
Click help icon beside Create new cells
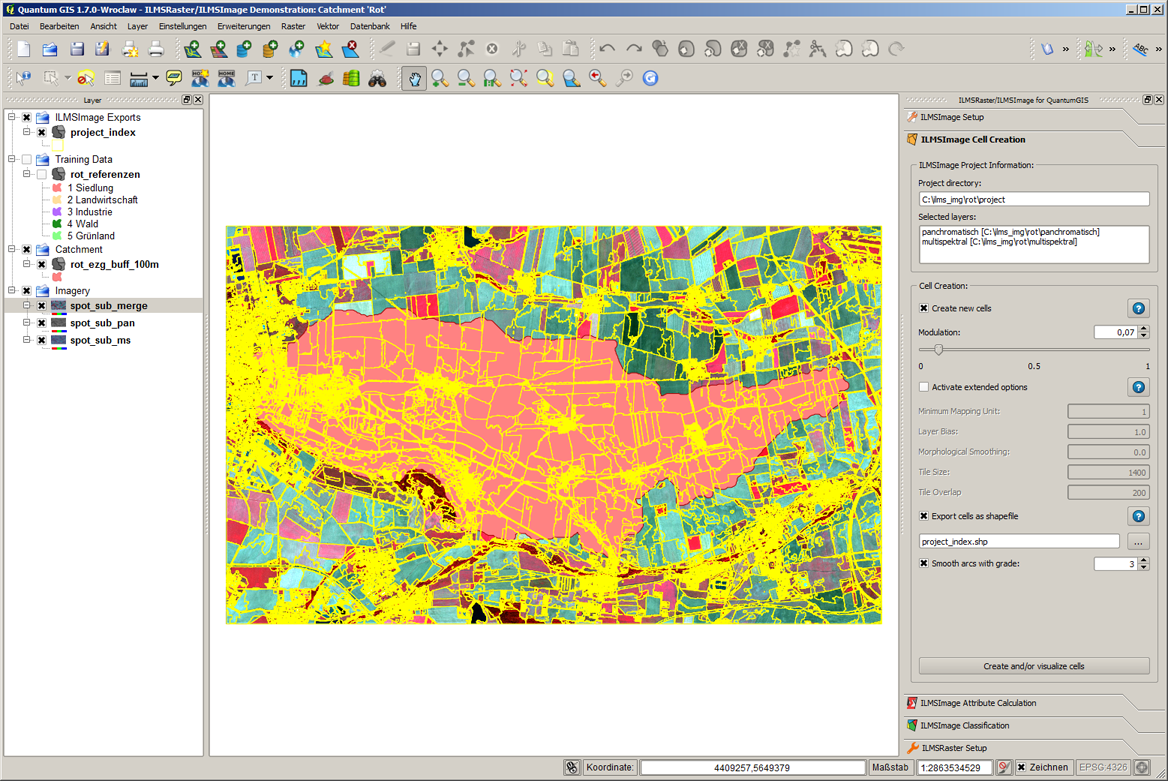coord(1138,309)
